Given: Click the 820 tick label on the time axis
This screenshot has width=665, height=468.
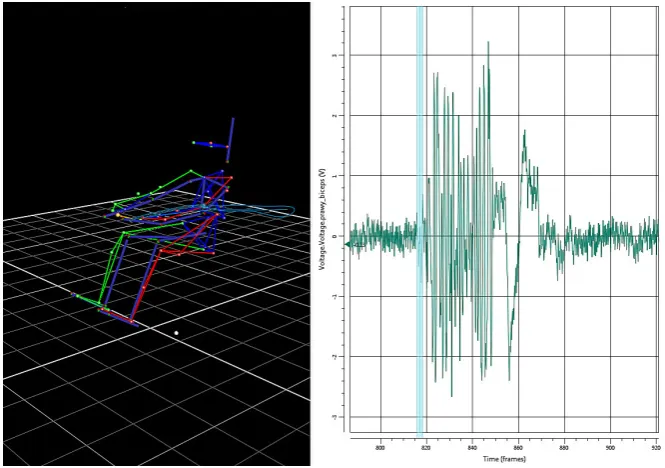Looking at the screenshot, I should coord(427,448).
